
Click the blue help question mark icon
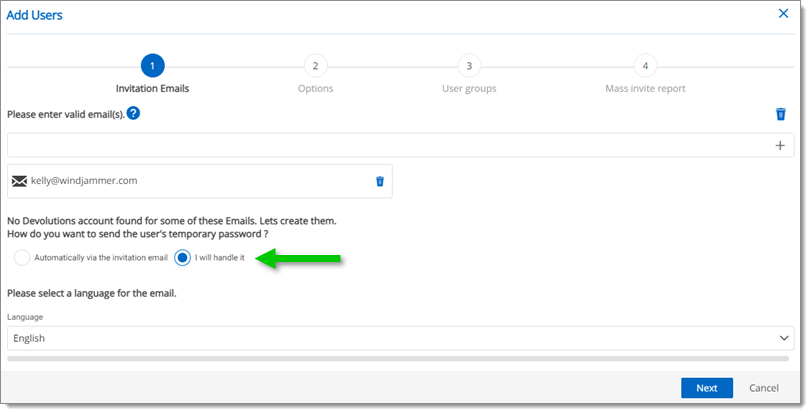(x=133, y=113)
